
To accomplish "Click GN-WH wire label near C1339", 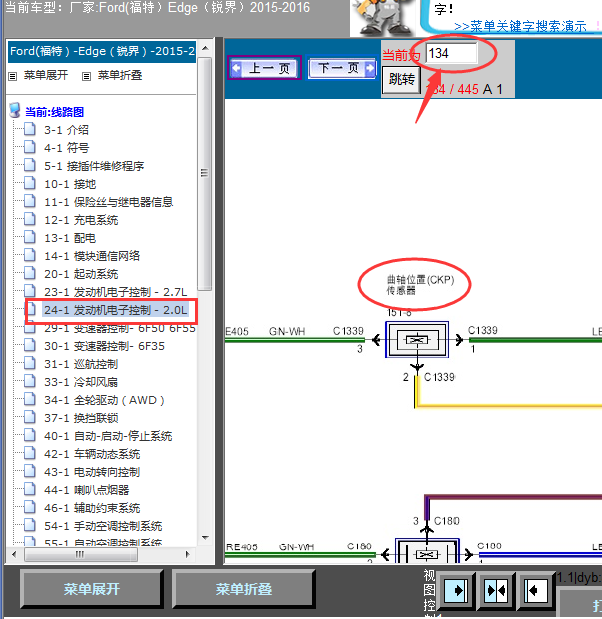I will (x=287, y=331).
